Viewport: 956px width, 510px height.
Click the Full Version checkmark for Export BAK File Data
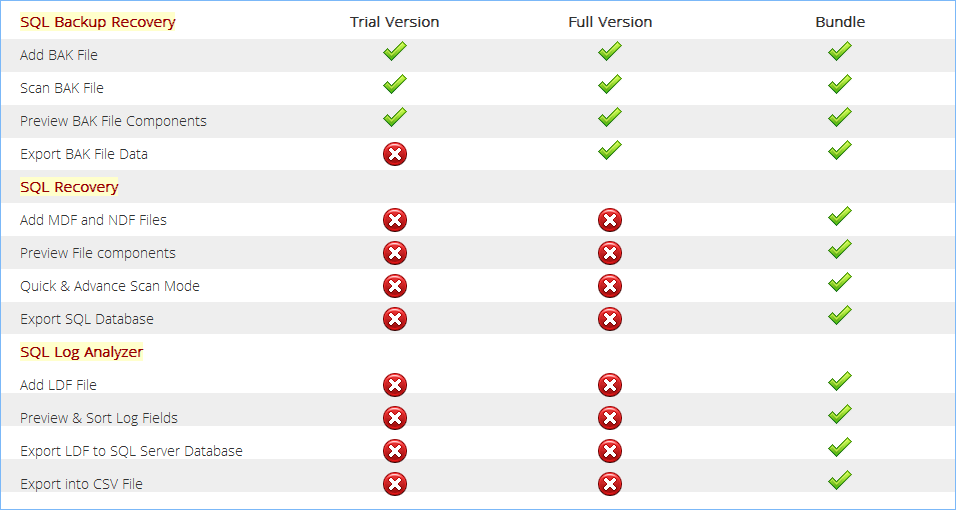(x=610, y=150)
